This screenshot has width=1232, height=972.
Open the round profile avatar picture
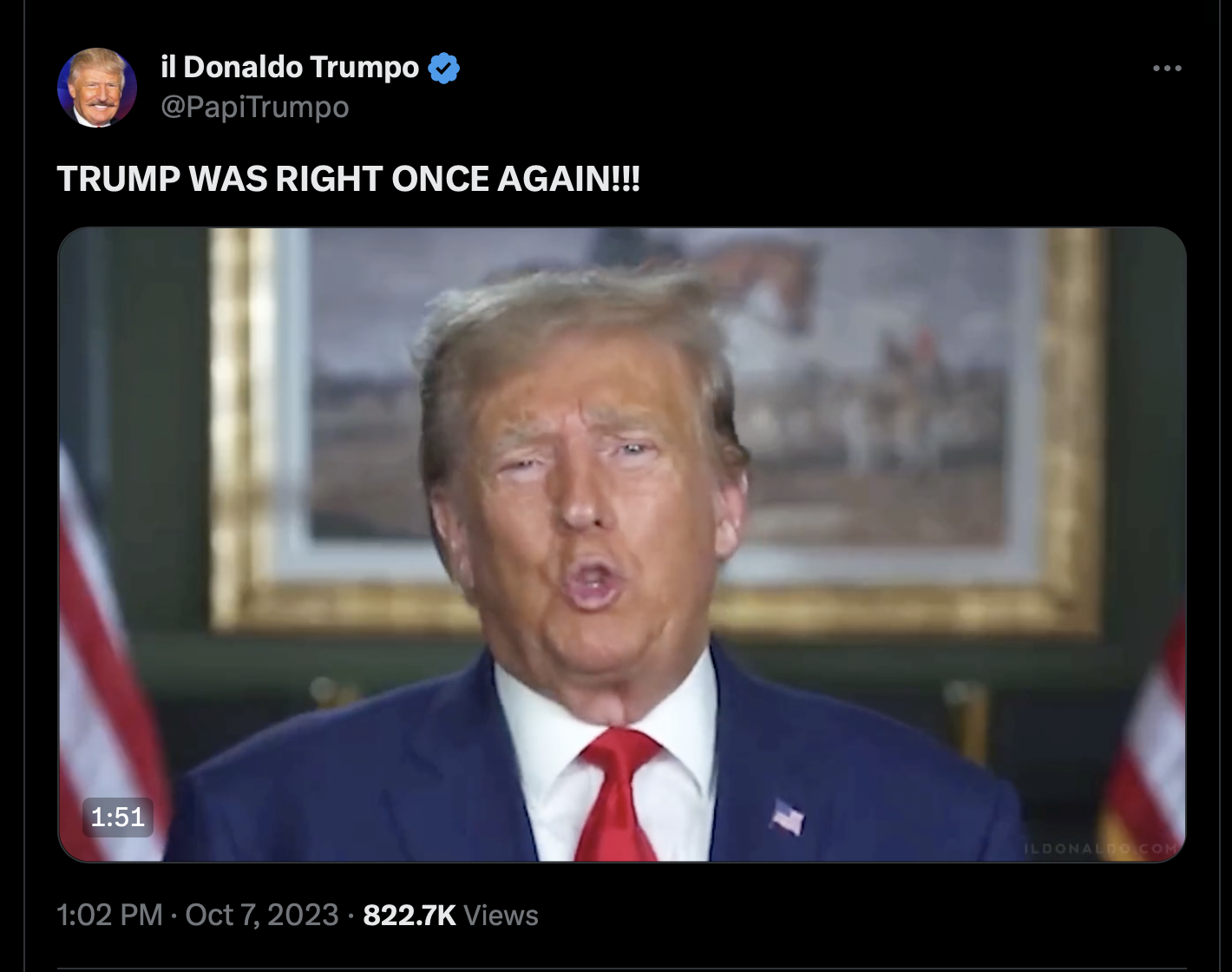pos(97,88)
